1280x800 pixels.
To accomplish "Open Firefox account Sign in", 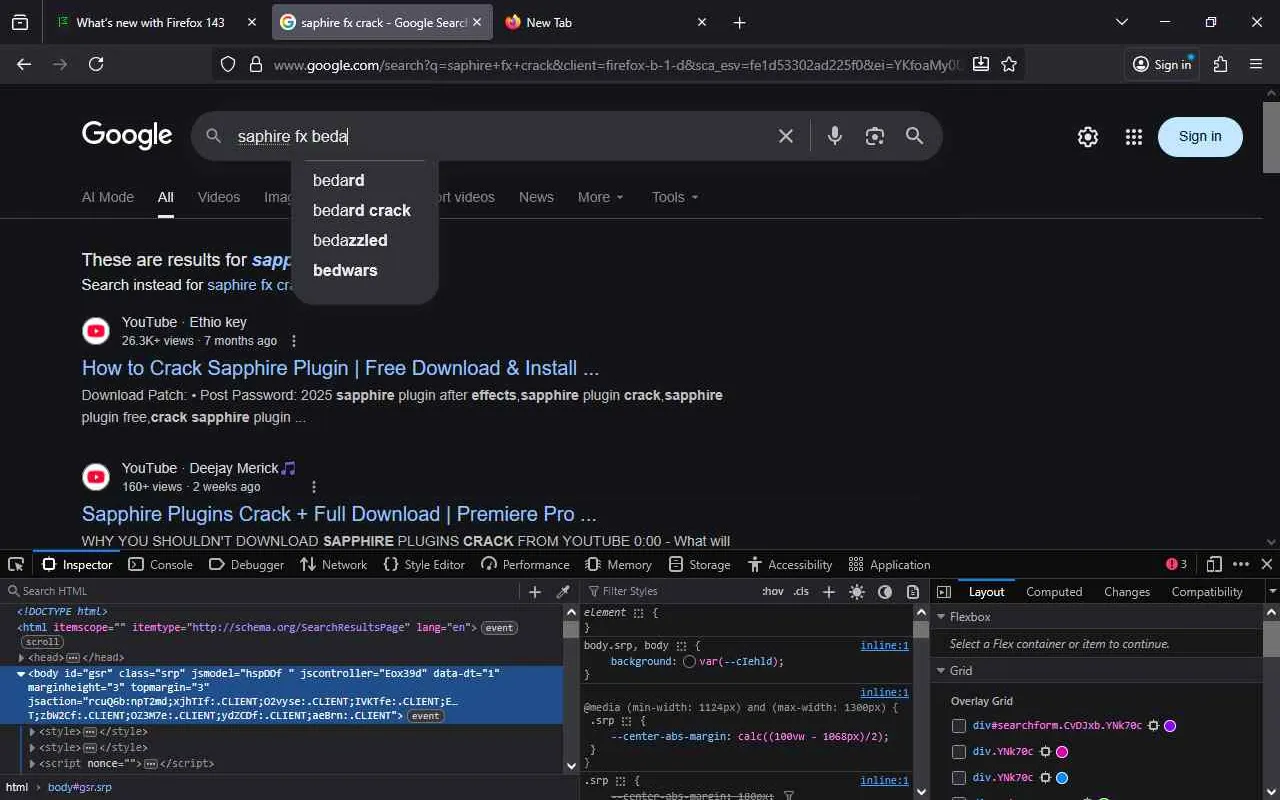I will pyautogui.click(x=1162, y=64).
